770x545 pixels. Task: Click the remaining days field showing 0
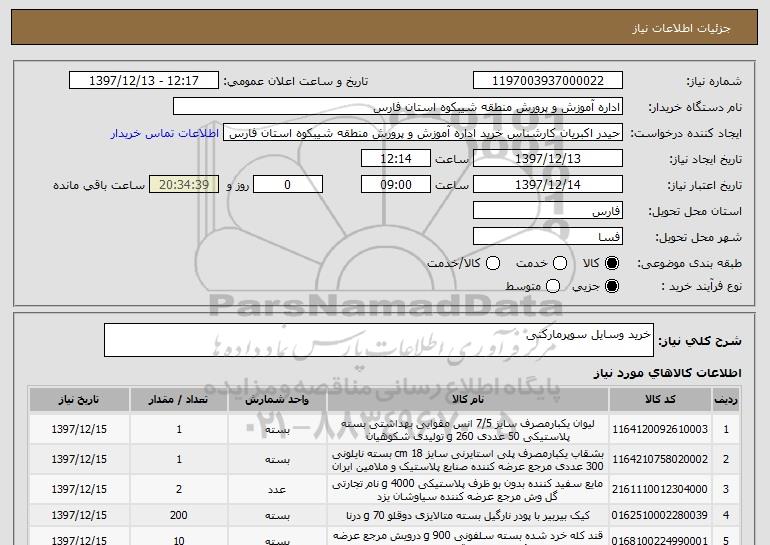(x=288, y=185)
